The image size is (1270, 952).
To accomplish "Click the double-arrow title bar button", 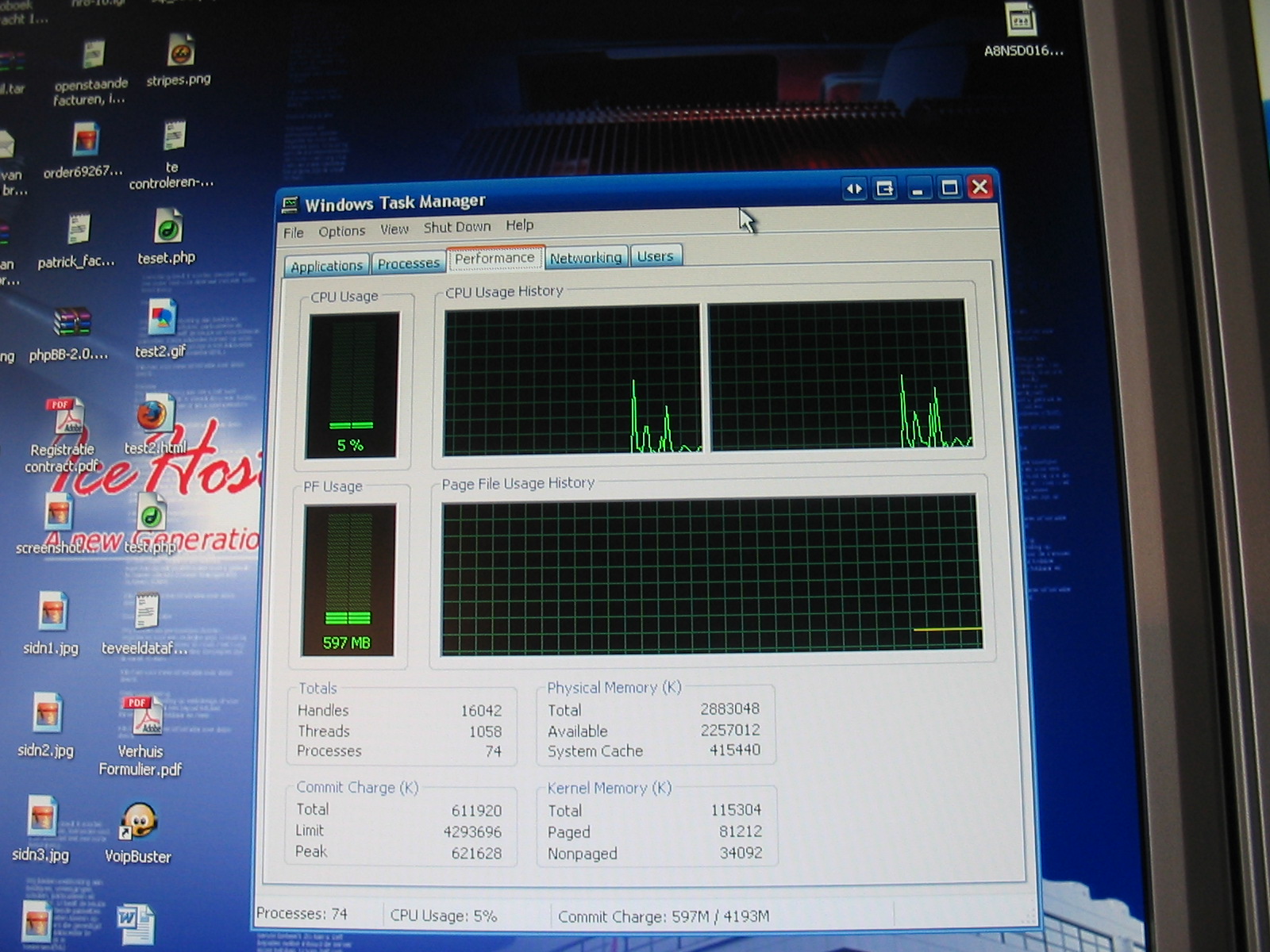I will tap(854, 189).
